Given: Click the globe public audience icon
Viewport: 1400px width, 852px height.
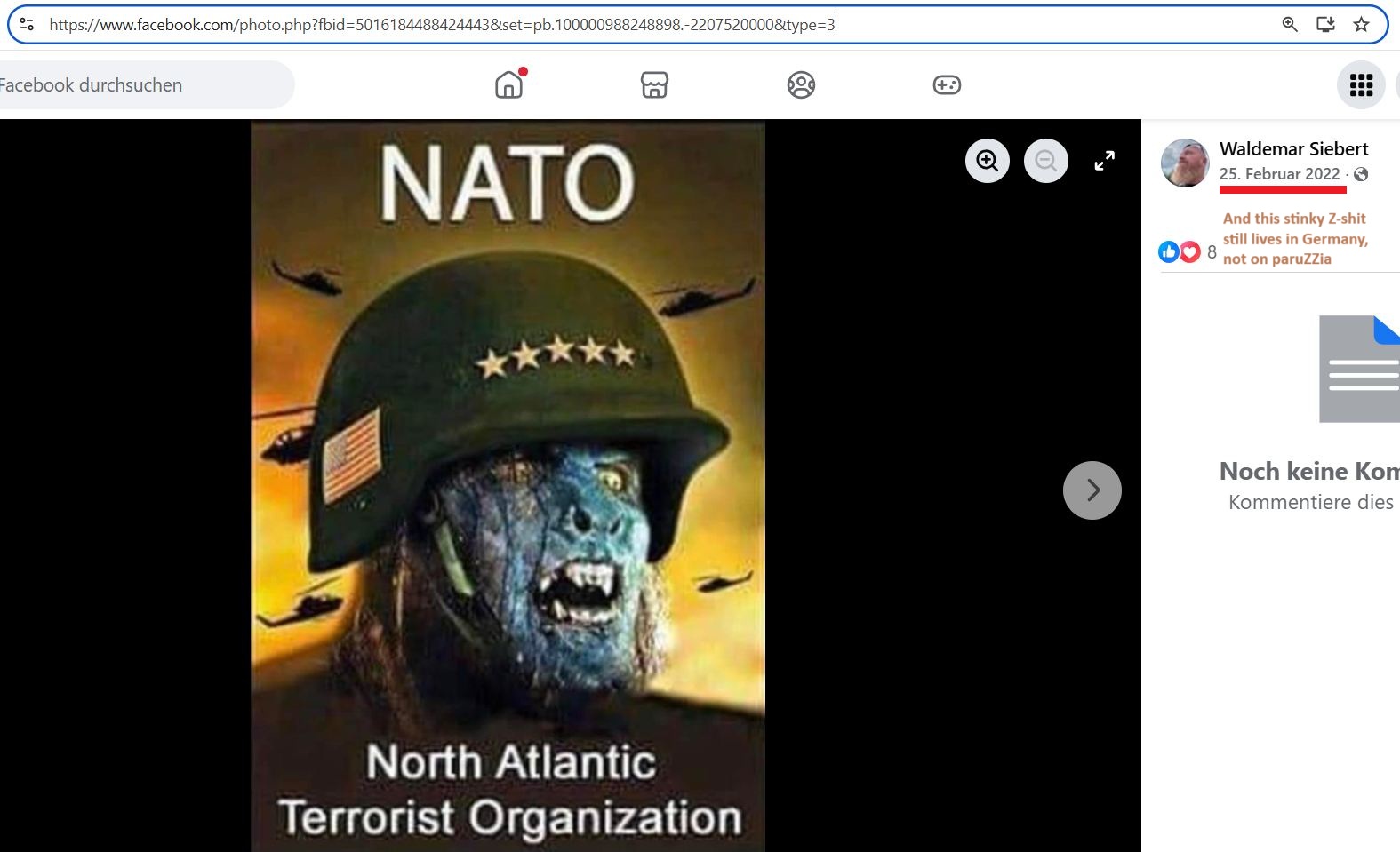Looking at the screenshot, I should pyautogui.click(x=1361, y=175).
